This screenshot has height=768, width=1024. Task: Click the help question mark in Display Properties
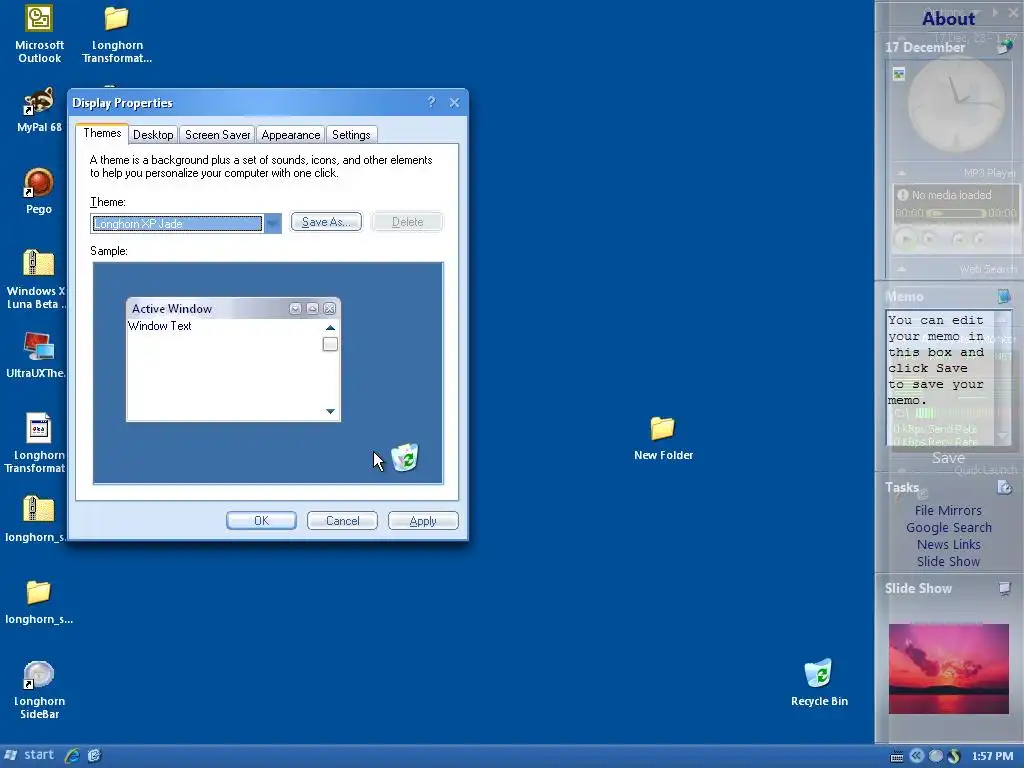[x=431, y=103]
